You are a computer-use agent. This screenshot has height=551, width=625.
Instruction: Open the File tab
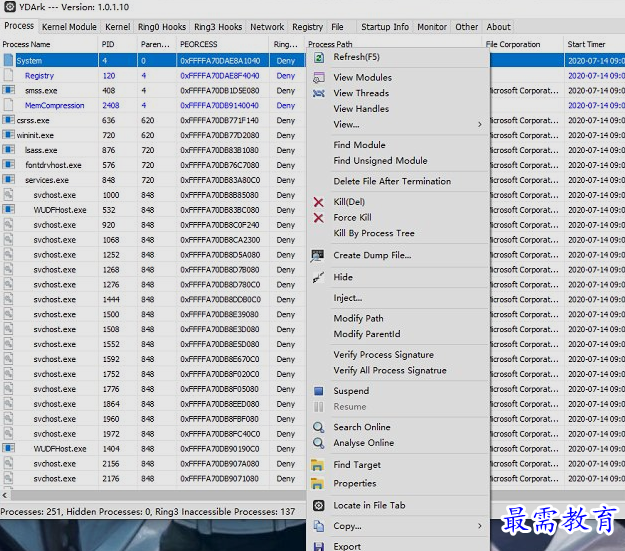337,27
